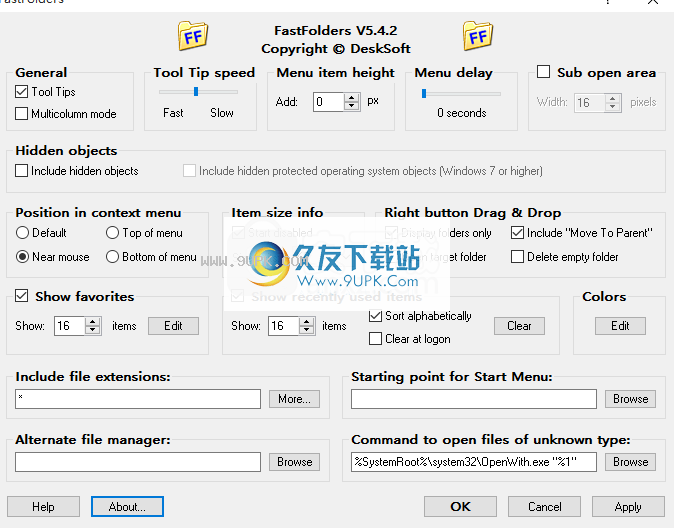Choose Bottom of menu position

pos(112,257)
